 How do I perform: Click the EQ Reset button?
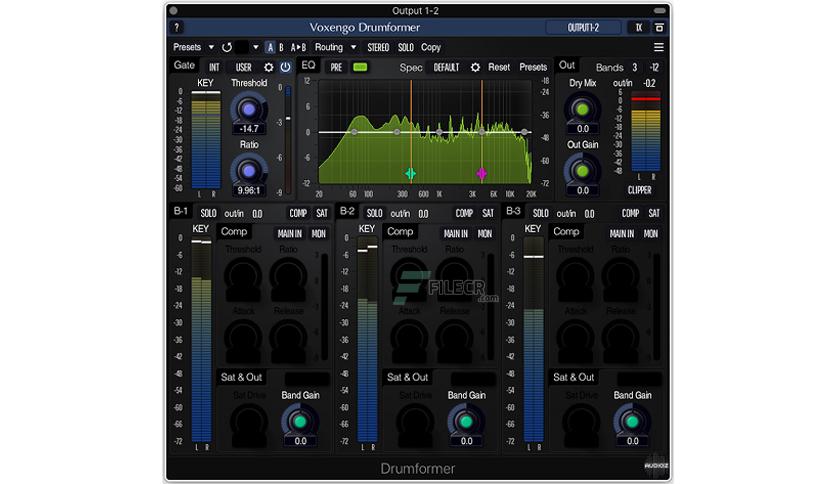click(x=499, y=68)
